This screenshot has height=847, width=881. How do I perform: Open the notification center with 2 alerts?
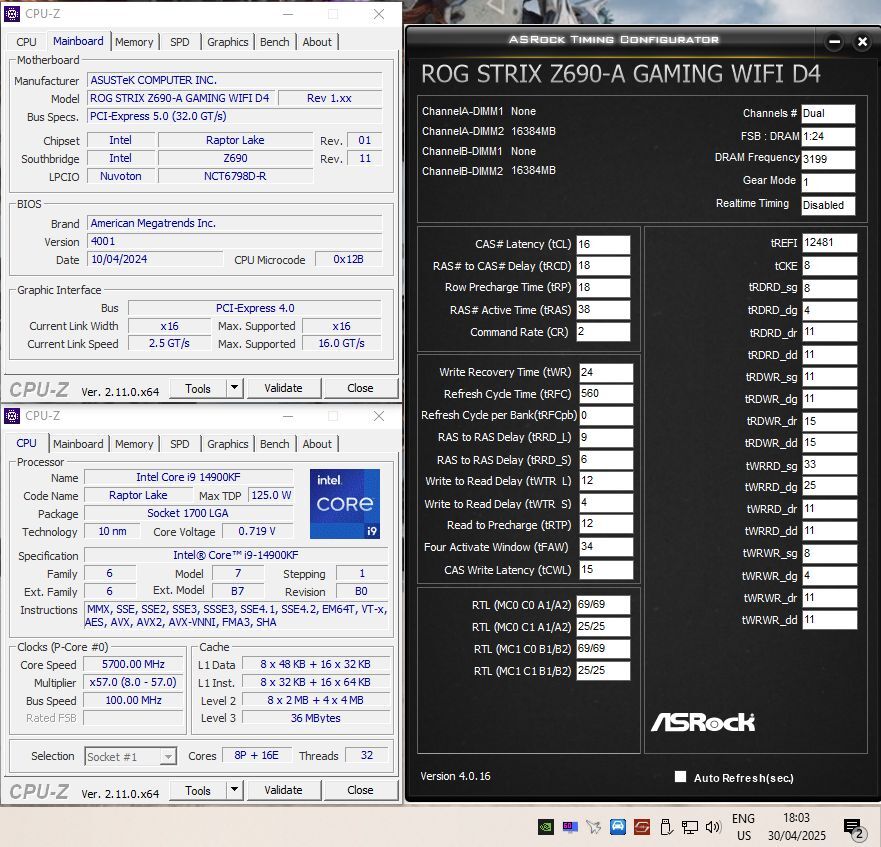(853, 828)
